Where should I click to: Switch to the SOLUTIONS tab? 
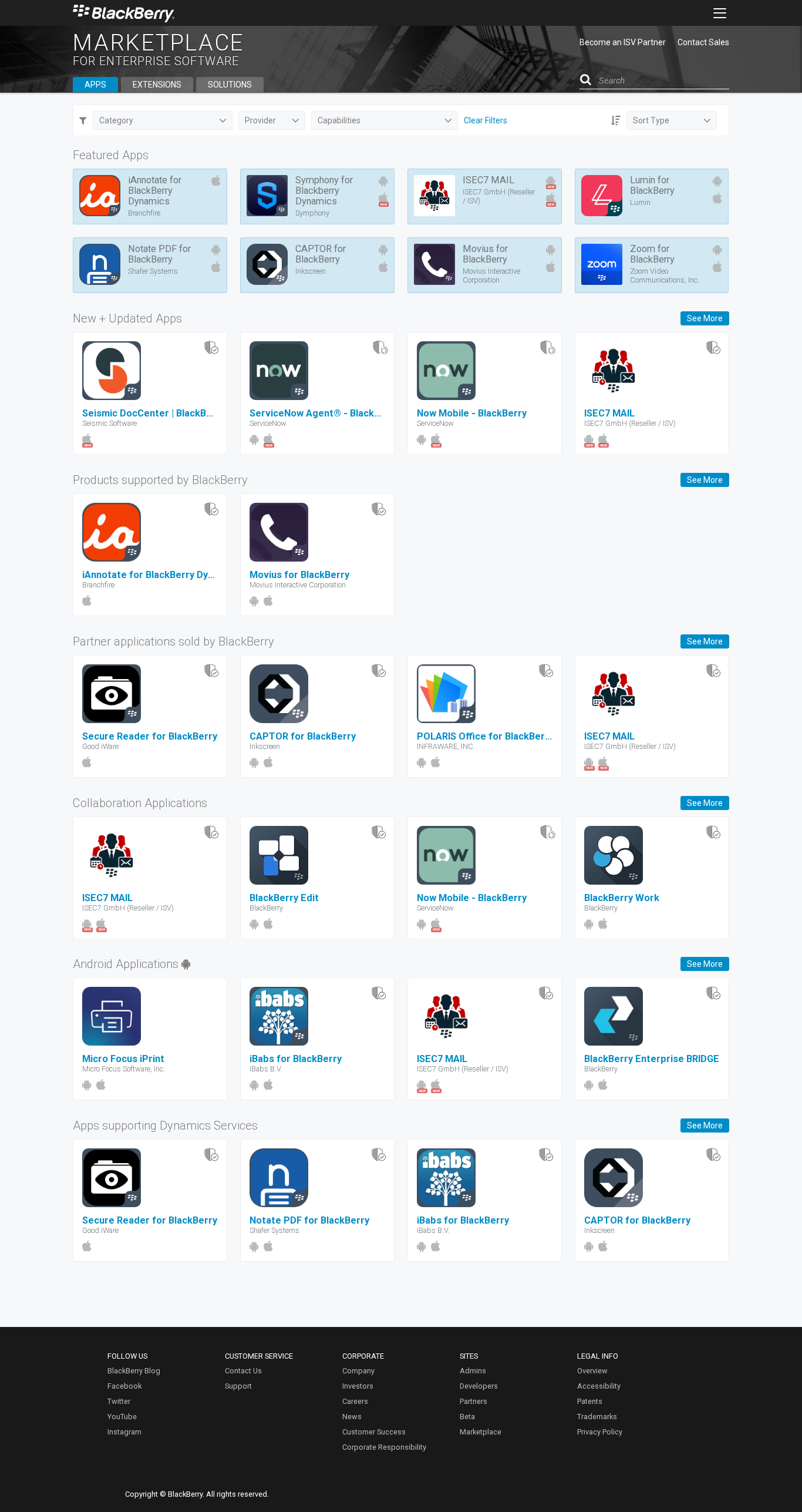tap(230, 85)
